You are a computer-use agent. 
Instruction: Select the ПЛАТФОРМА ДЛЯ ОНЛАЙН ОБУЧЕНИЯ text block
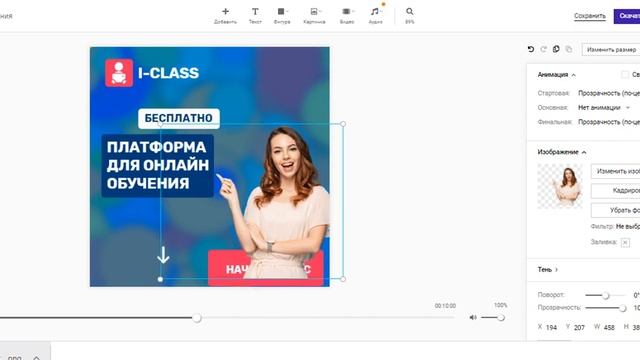(x=158, y=165)
